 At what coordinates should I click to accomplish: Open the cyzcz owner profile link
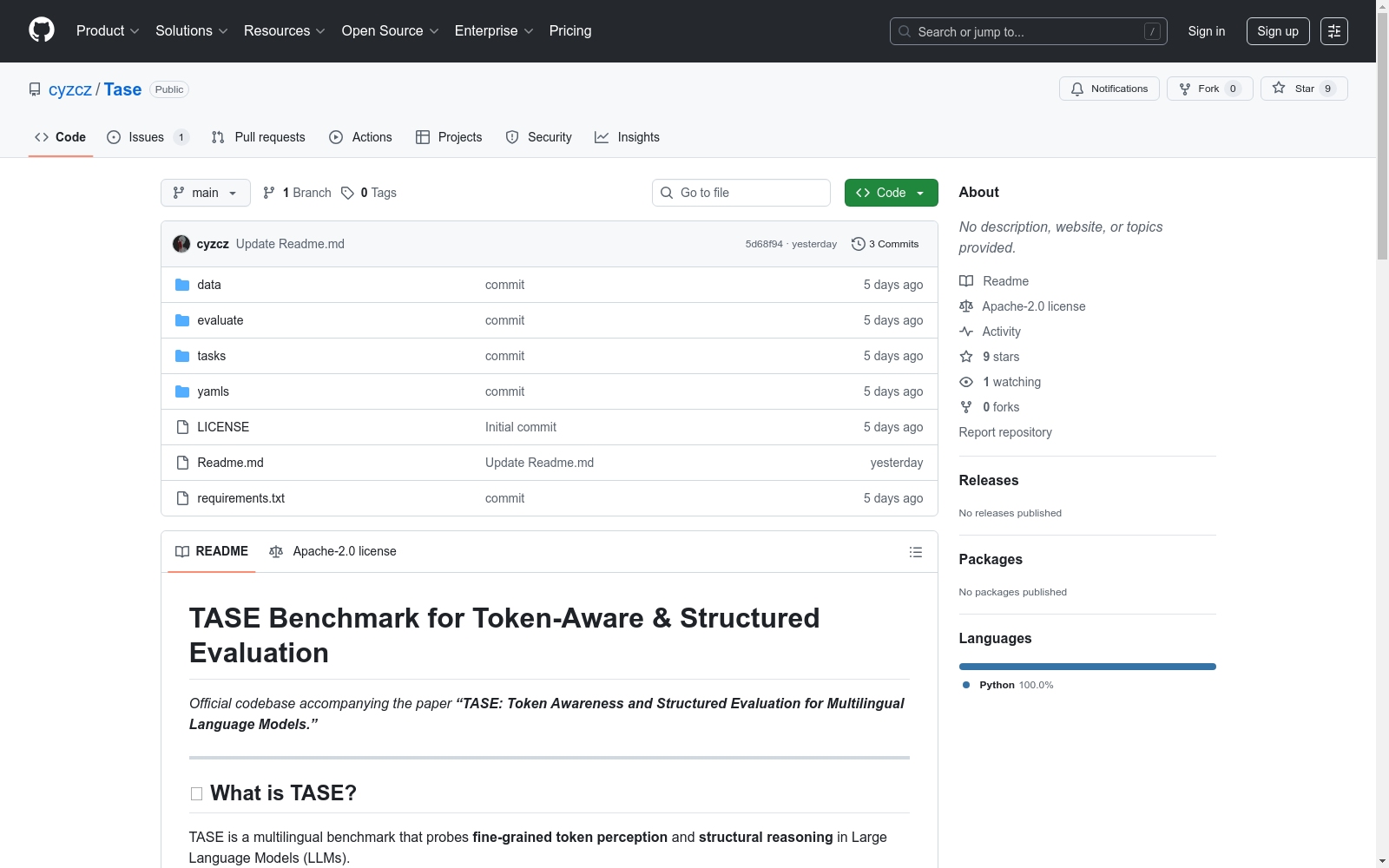[x=70, y=89]
